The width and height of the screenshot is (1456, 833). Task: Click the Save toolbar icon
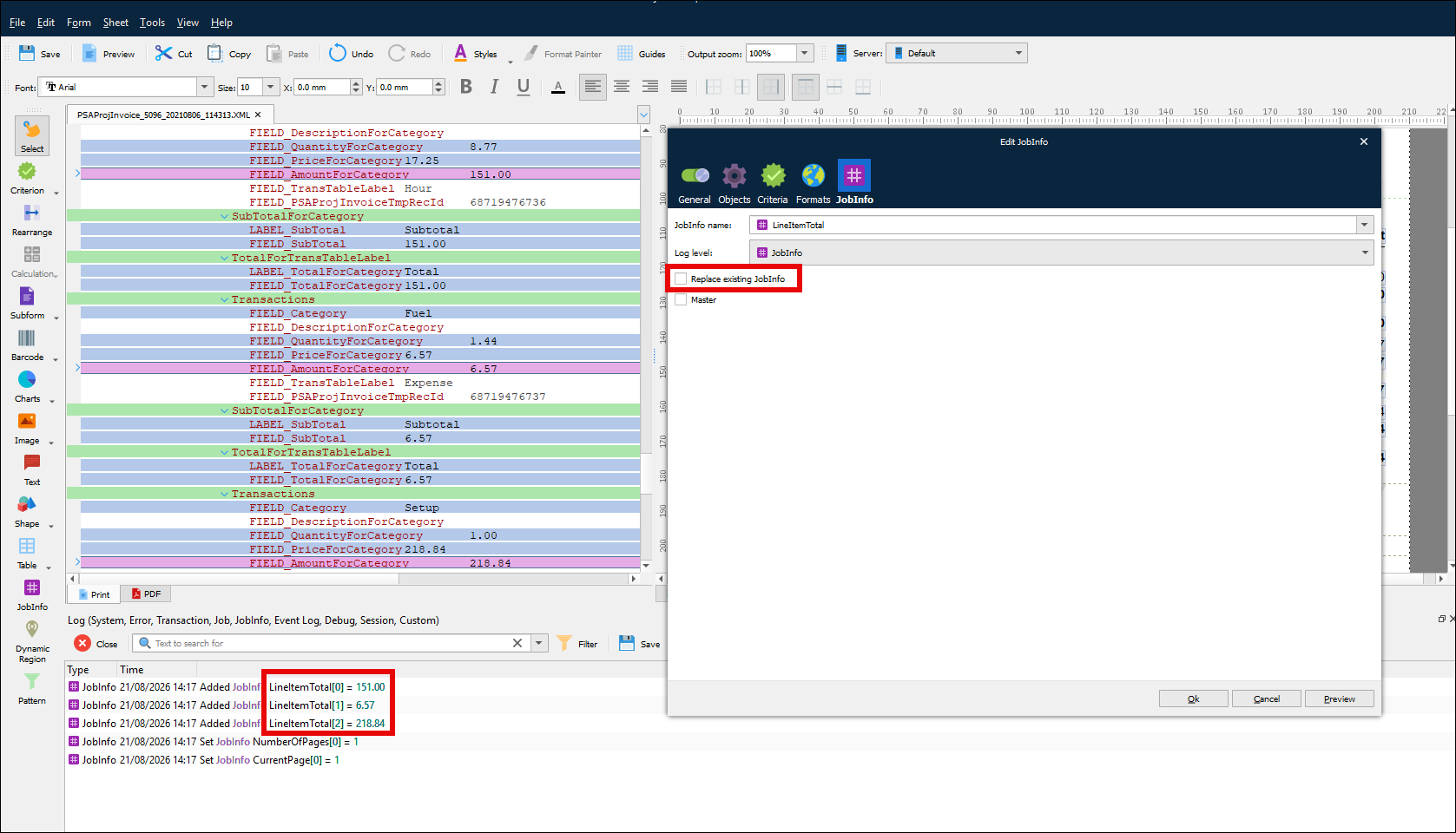point(39,54)
